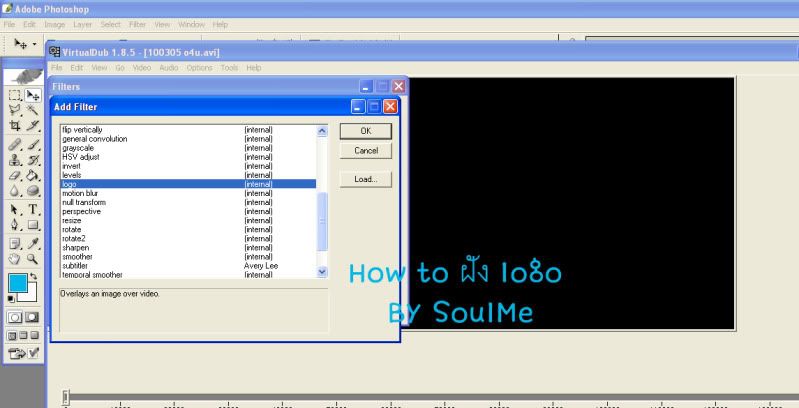
Task: Select the Hand tool
Action: pyautogui.click(x=15, y=259)
